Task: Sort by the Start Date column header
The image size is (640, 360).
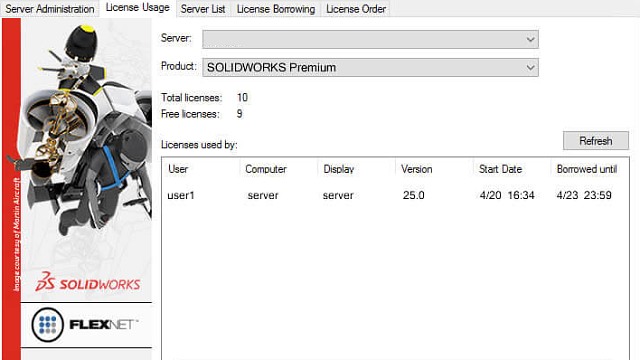Action: [511, 169]
